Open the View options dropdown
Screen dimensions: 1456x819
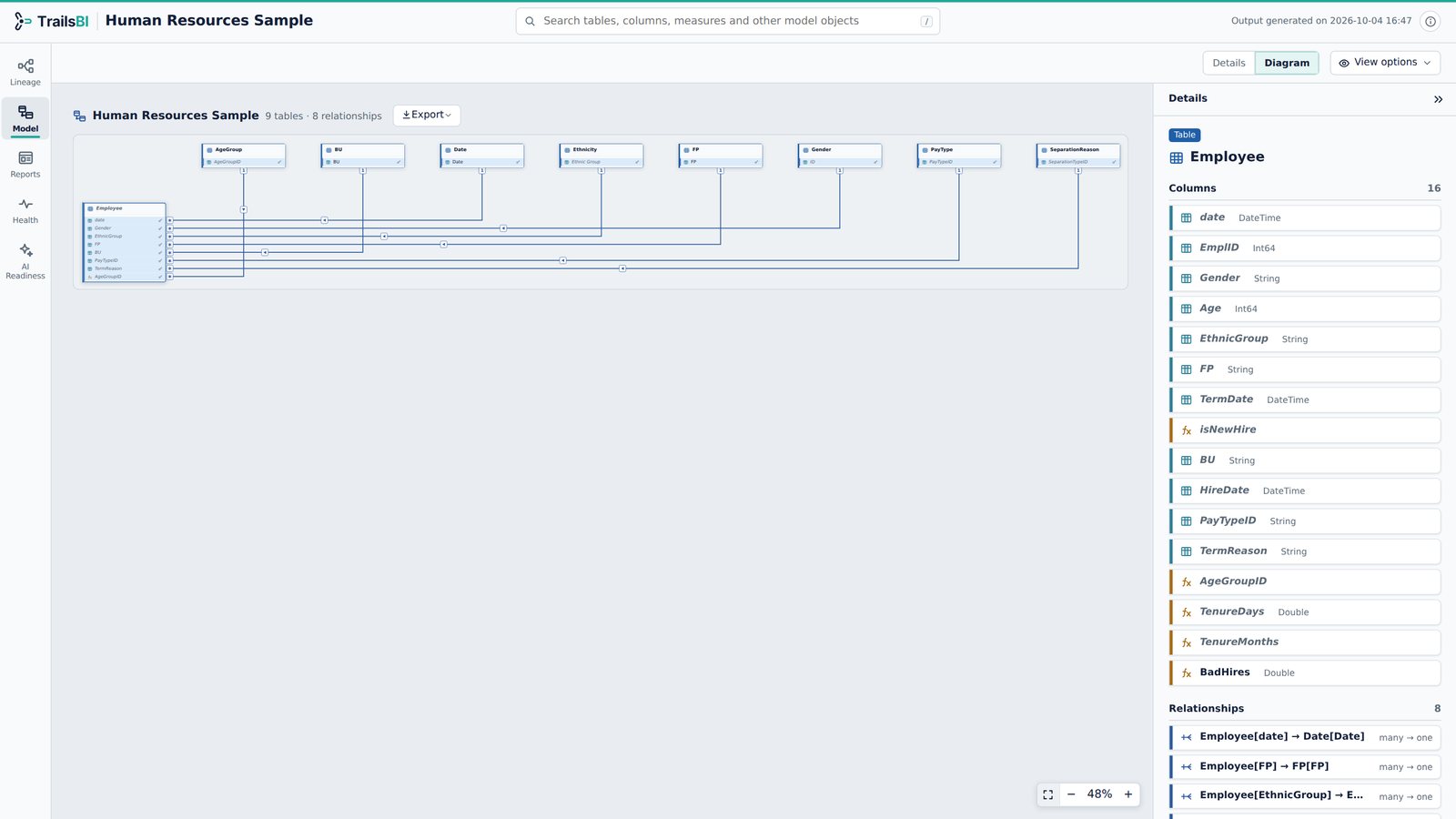click(x=1385, y=63)
